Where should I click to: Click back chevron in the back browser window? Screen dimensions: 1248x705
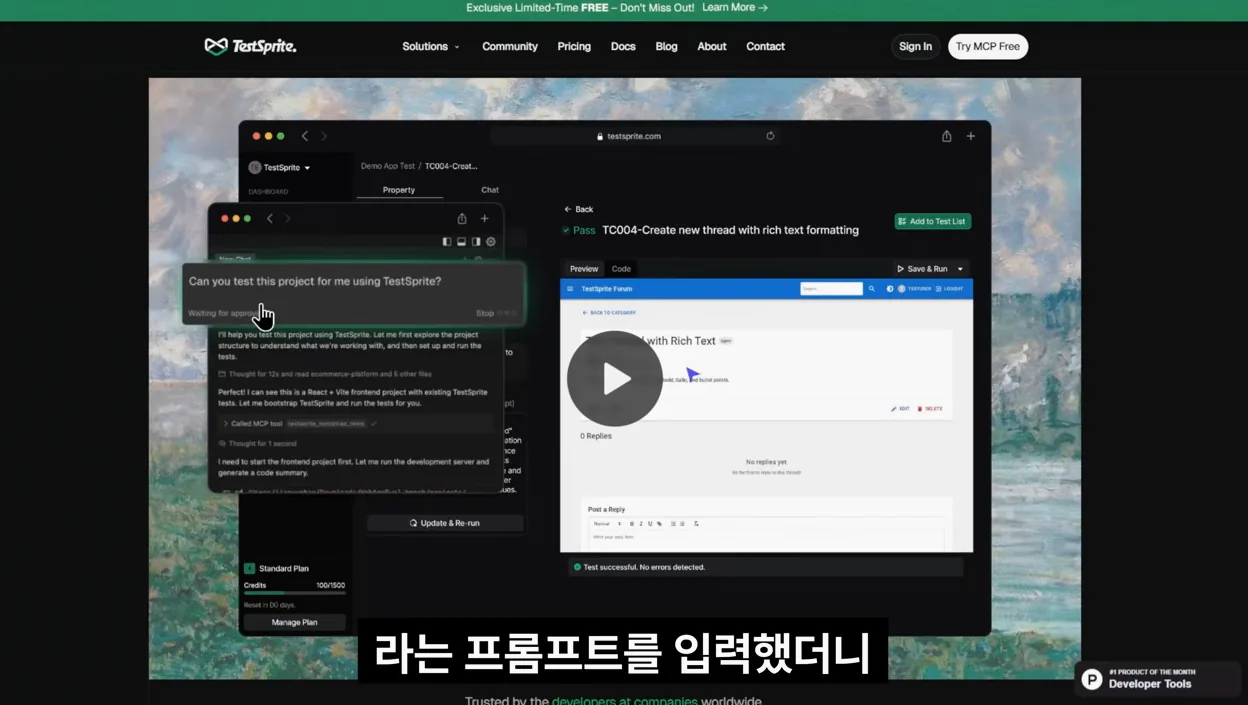tap(305, 136)
